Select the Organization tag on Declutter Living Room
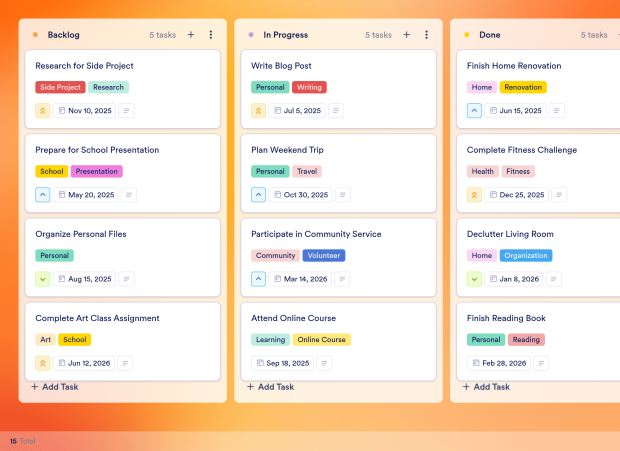Image resolution: width=620 pixels, height=451 pixels. (x=526, y=256)
